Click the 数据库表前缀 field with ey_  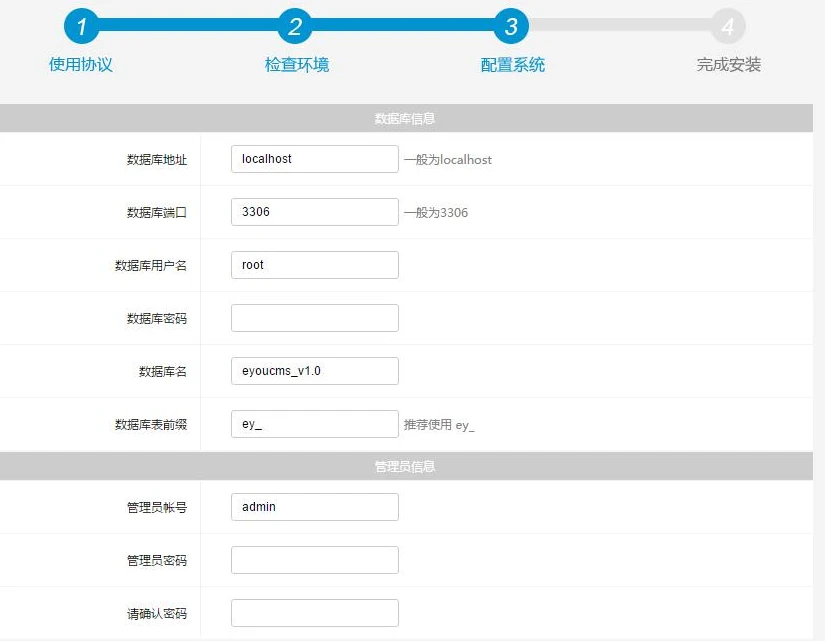[314, 423]
